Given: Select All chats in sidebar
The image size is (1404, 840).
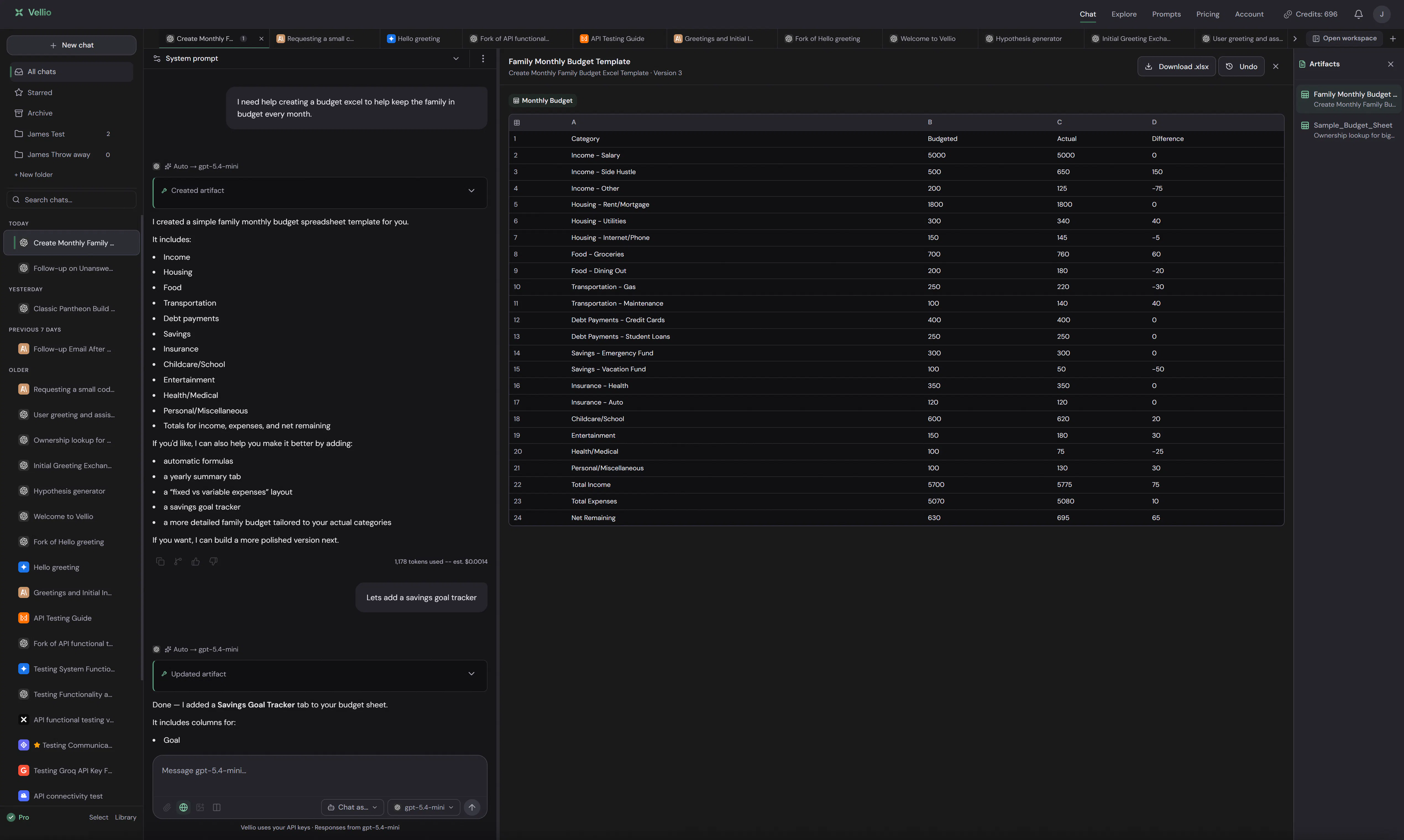Looking at the screenshot, I should click(71, 72).
